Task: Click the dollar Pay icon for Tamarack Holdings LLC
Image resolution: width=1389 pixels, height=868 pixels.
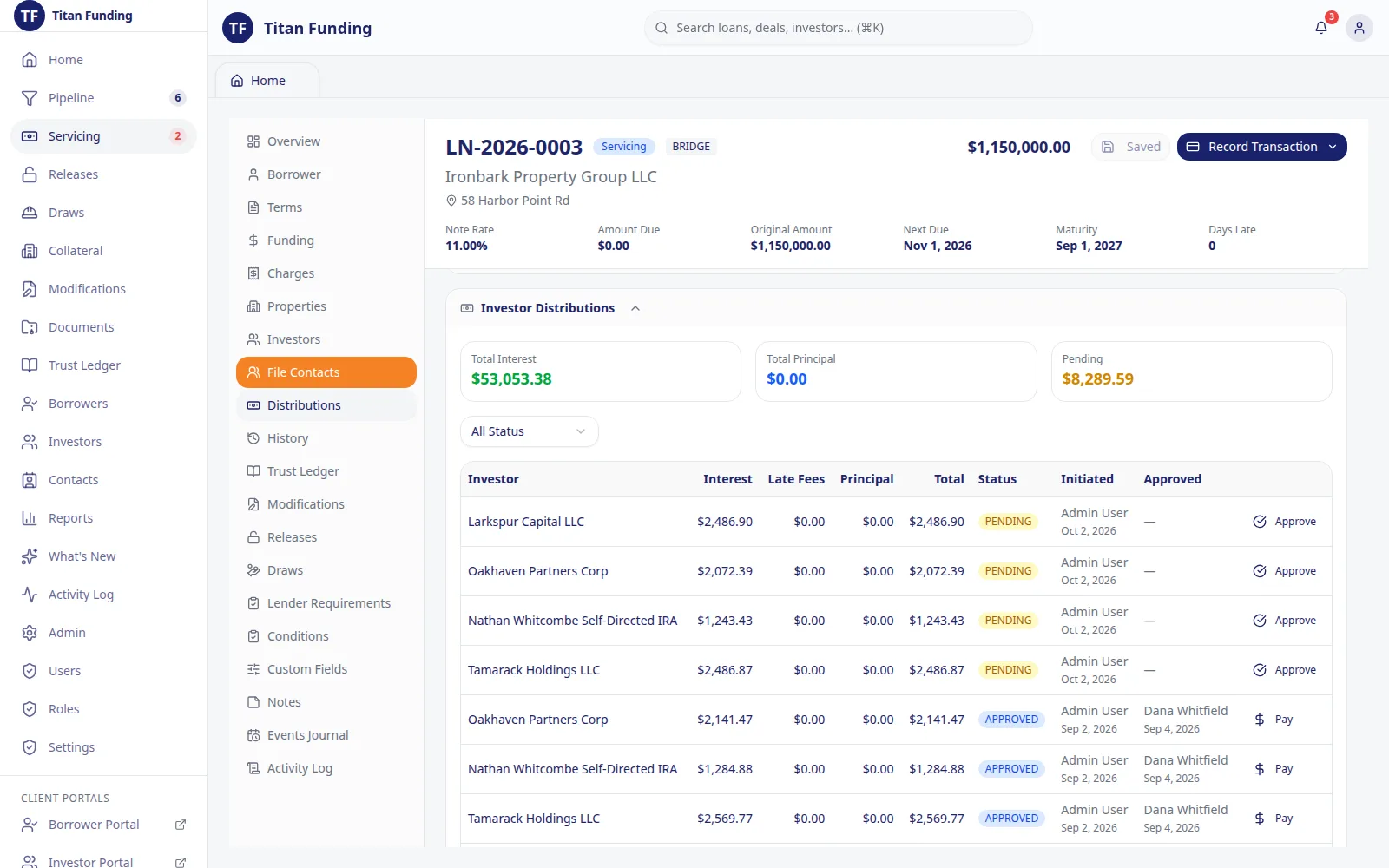Action: tap(1260, 819)
